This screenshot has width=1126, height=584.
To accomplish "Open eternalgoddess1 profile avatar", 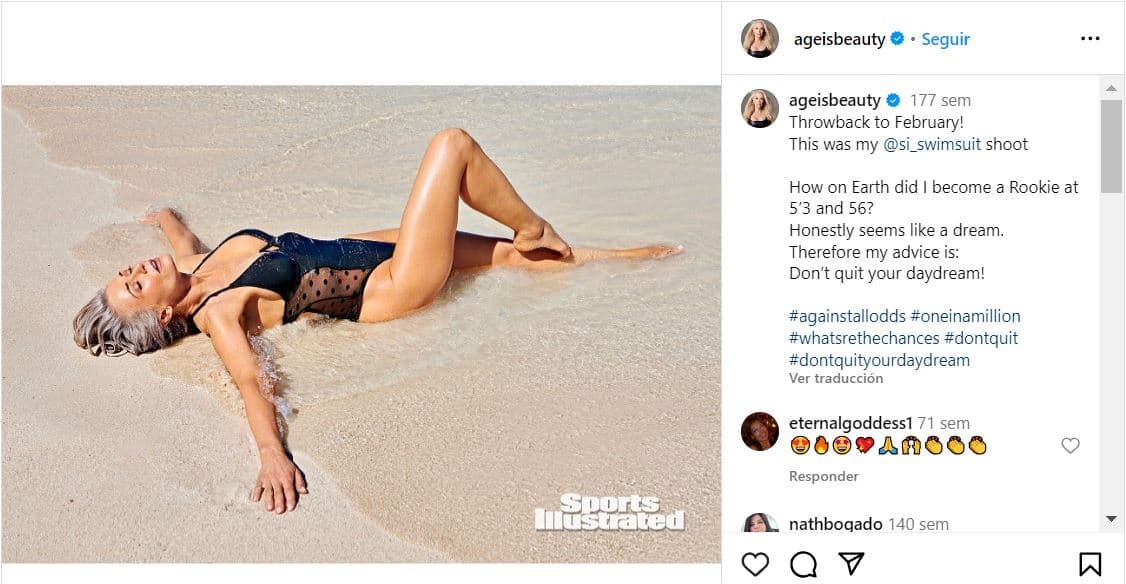I will [x=760, y=432].
